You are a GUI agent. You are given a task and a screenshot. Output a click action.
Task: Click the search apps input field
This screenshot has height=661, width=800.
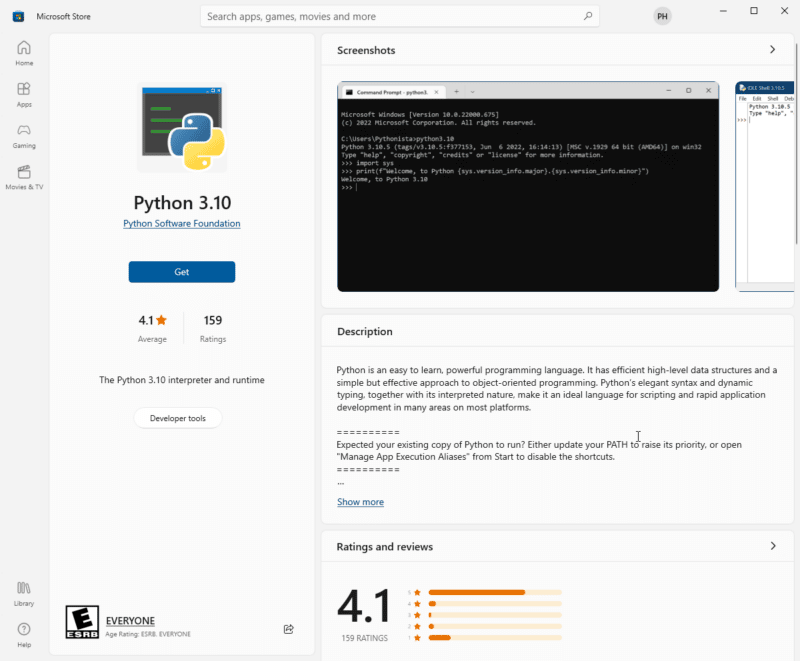click(390, 16)
